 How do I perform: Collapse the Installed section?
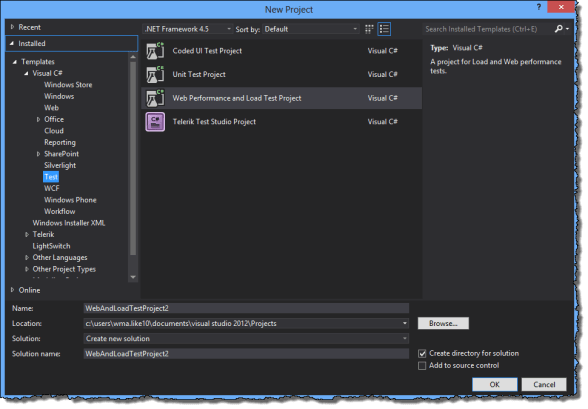[12, 43]
